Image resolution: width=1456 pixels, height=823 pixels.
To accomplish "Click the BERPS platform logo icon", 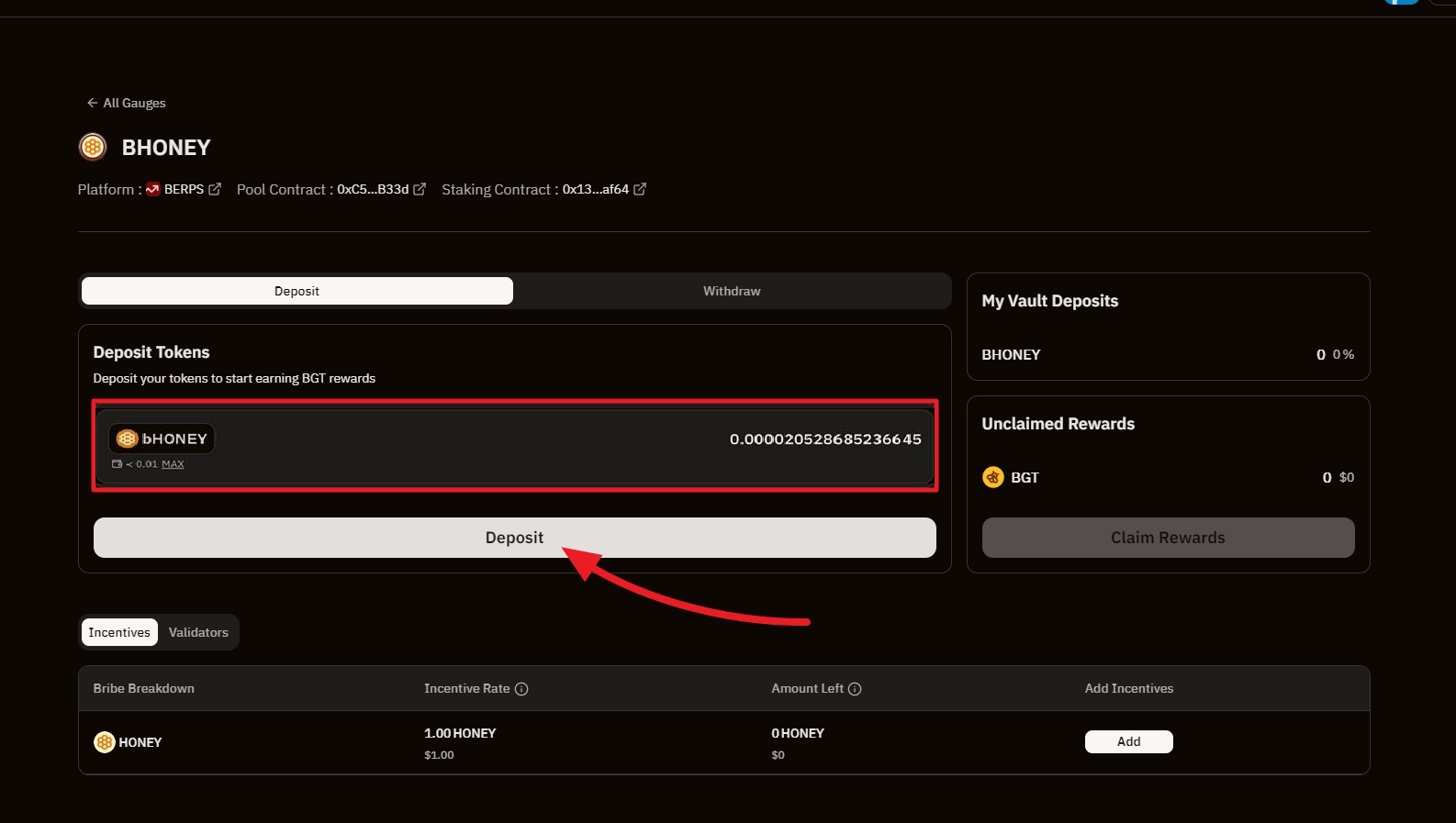I will coord(152,189).
